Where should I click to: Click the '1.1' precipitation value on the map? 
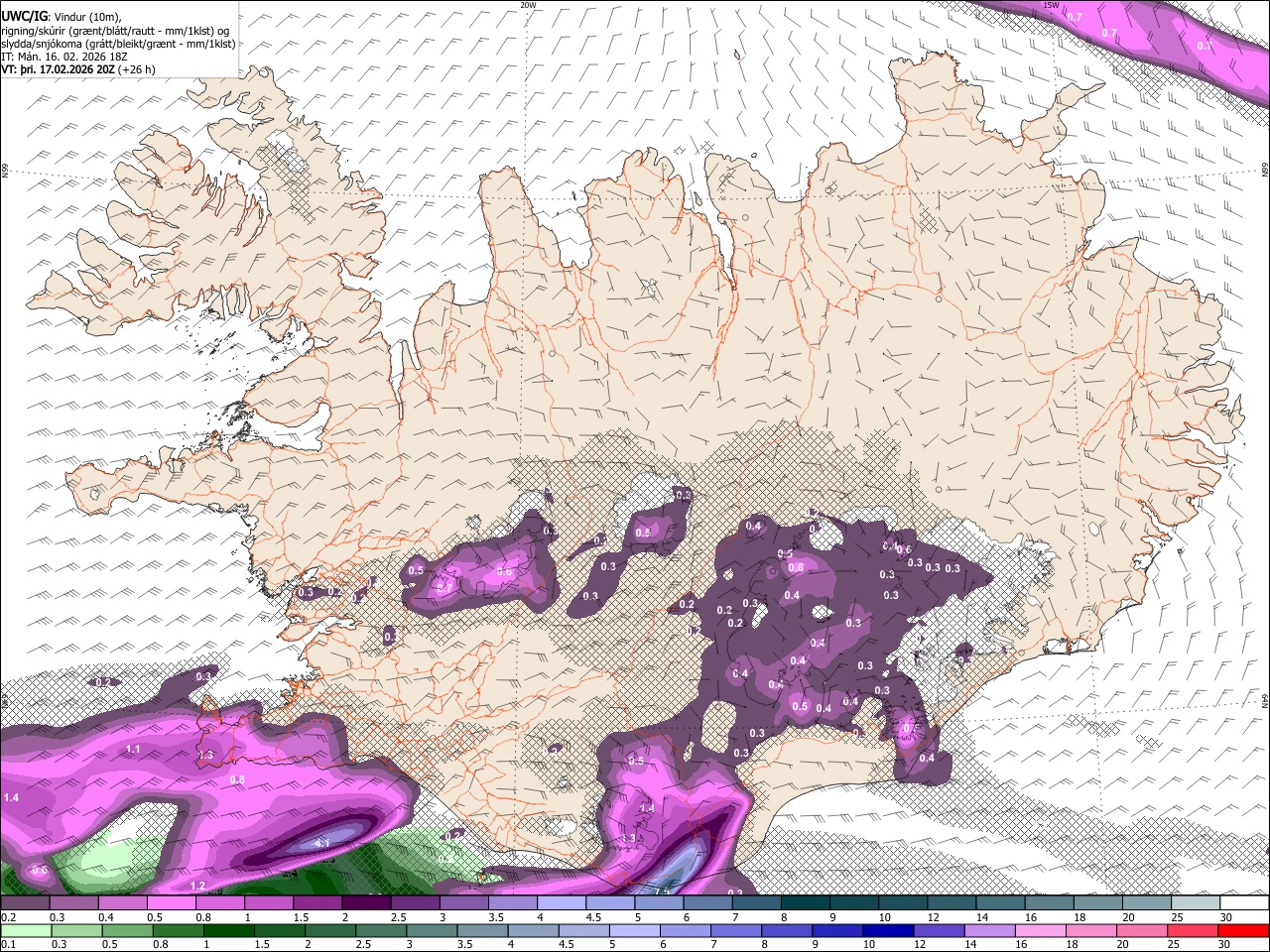pos(133,750)
